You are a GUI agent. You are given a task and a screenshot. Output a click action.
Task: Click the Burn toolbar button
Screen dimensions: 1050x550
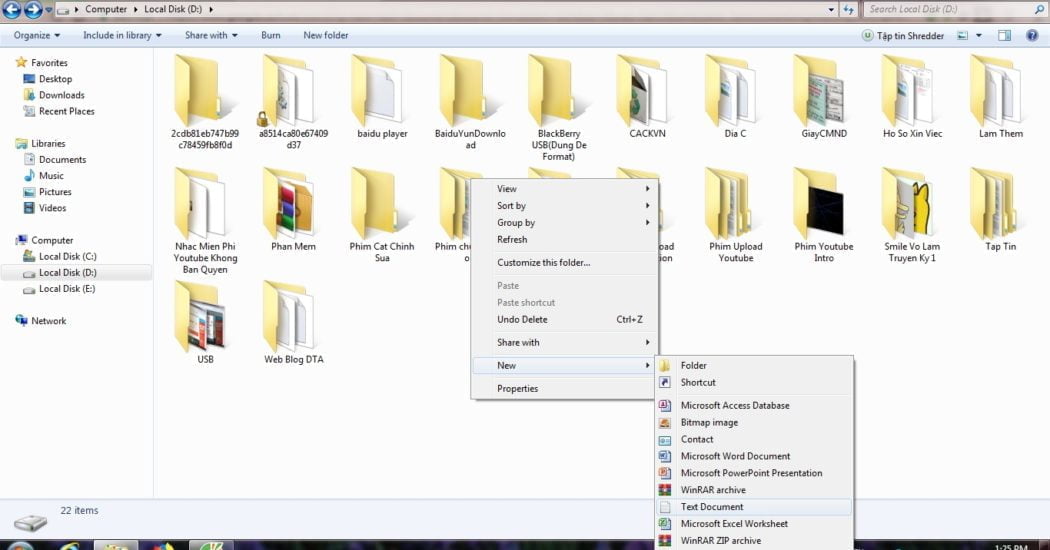tap(271, 36)
